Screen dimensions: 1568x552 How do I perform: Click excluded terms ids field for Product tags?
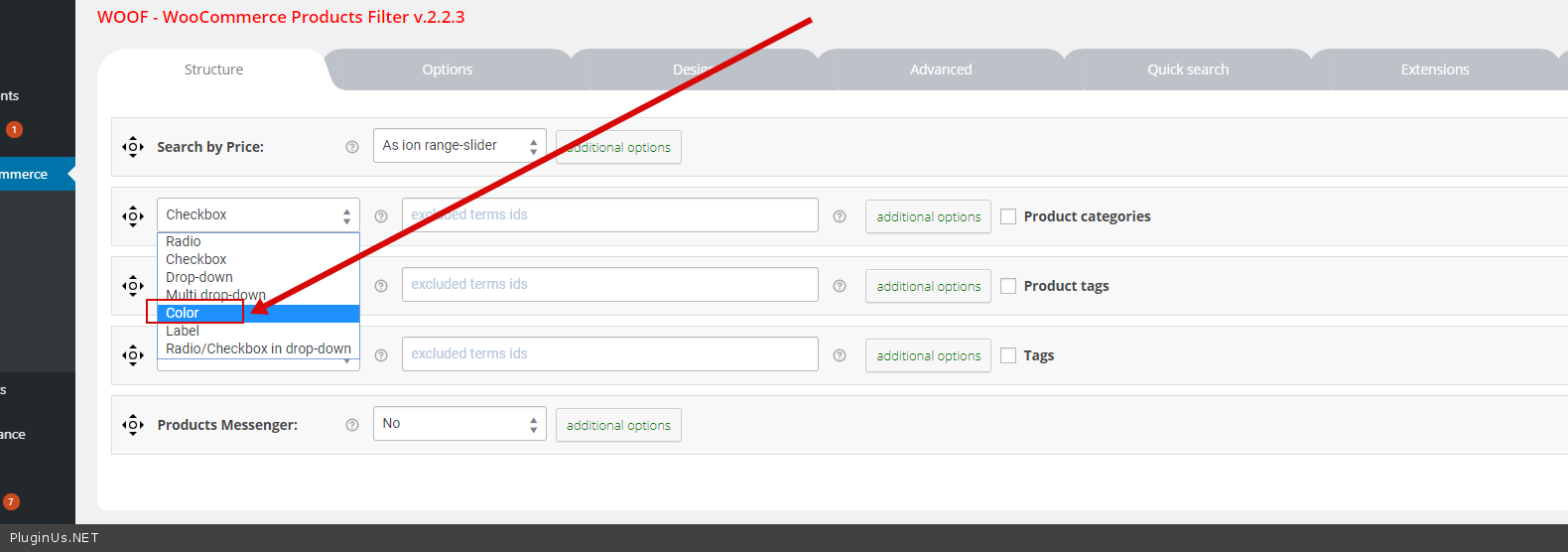click(x=610, y=284)
